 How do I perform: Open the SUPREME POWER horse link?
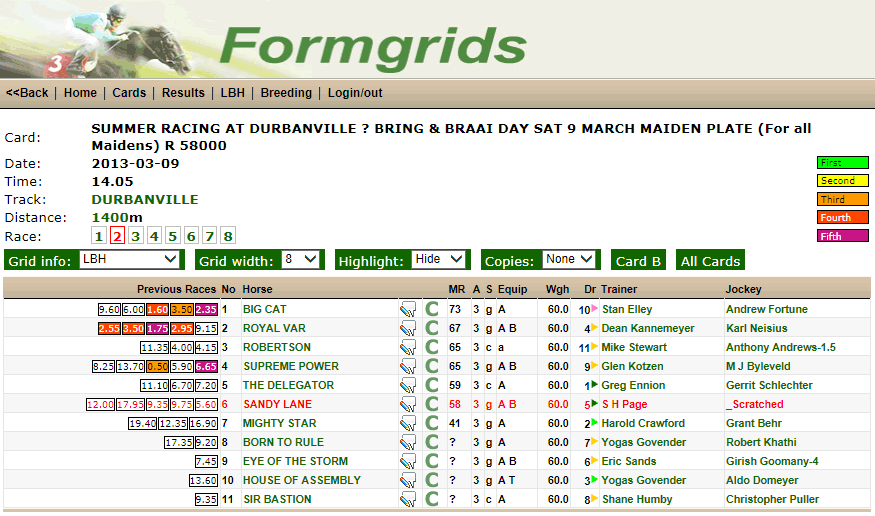tap(291, 366)
